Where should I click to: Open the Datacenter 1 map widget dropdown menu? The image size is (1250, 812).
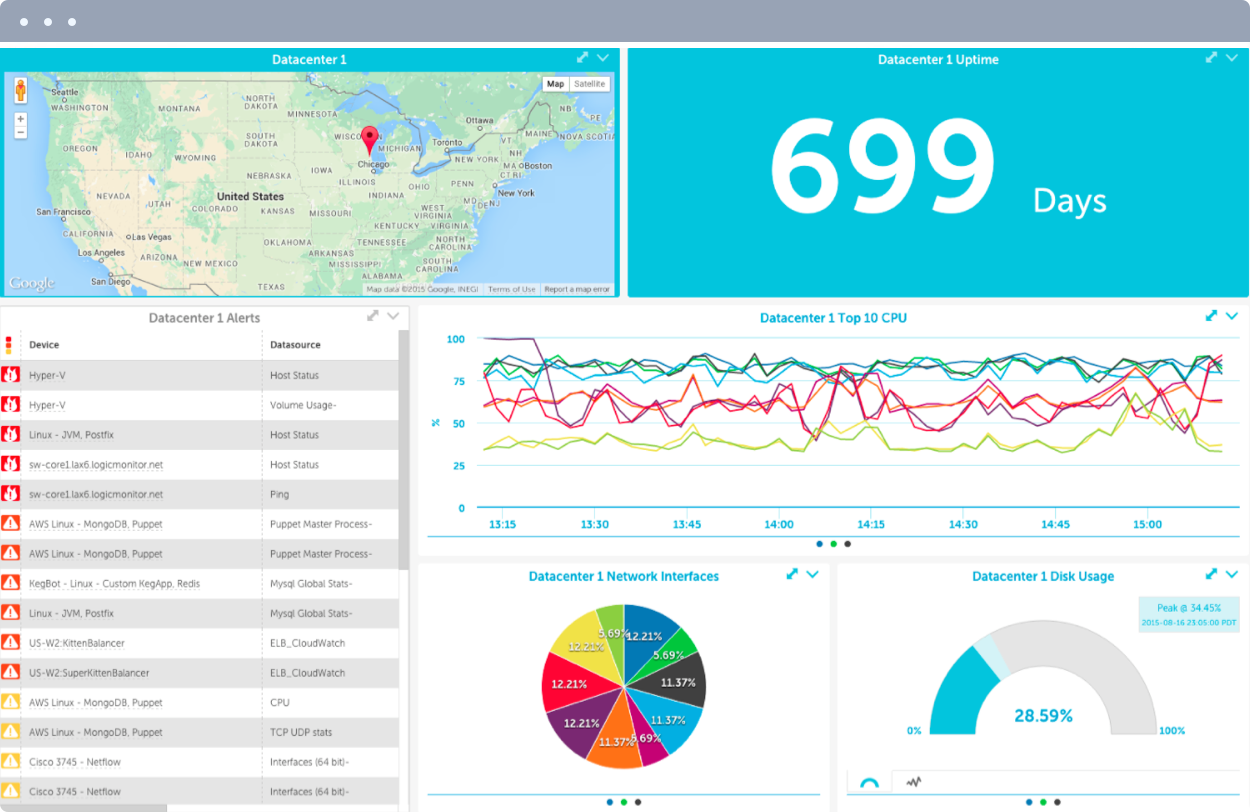click(603, 58)
